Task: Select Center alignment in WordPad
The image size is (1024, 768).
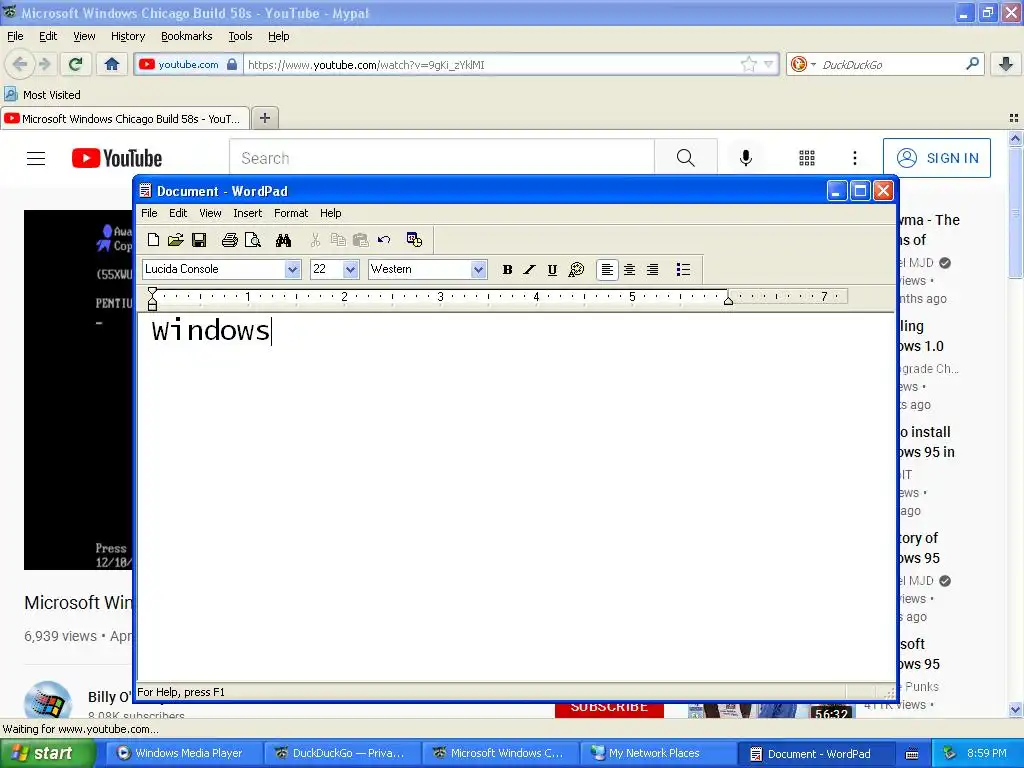Action: click(x=630, y=270)
